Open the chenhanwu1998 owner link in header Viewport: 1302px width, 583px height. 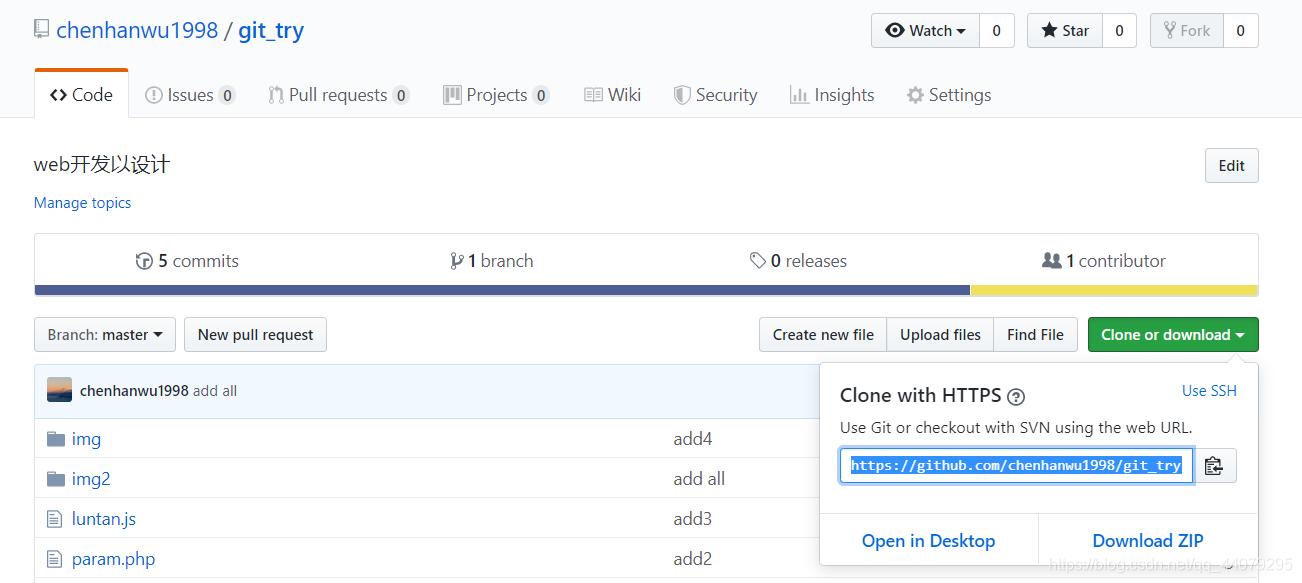(137, 30)
